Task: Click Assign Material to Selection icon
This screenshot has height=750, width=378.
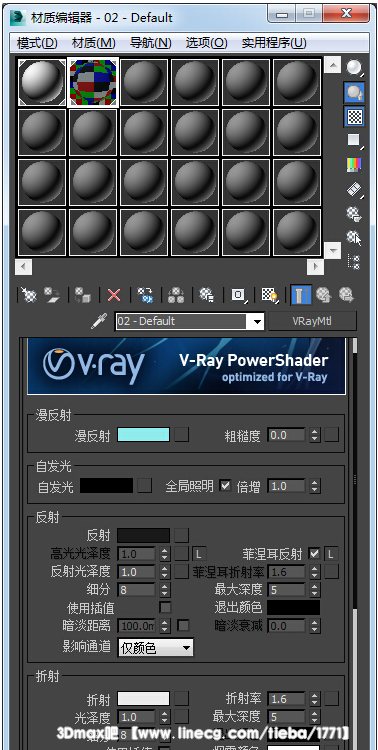Action: coord(84,295)
